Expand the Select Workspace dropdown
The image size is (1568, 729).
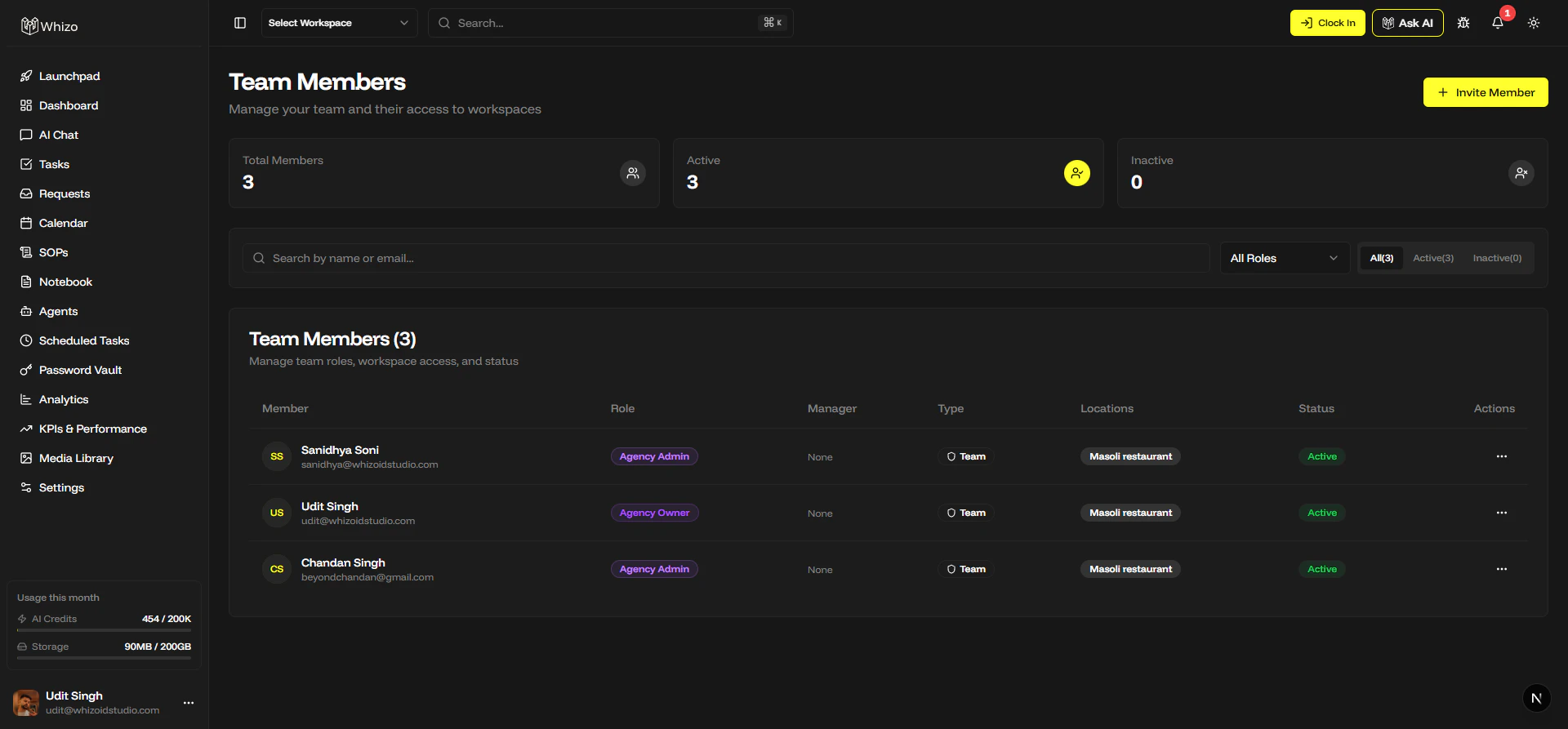pos(339,23)
